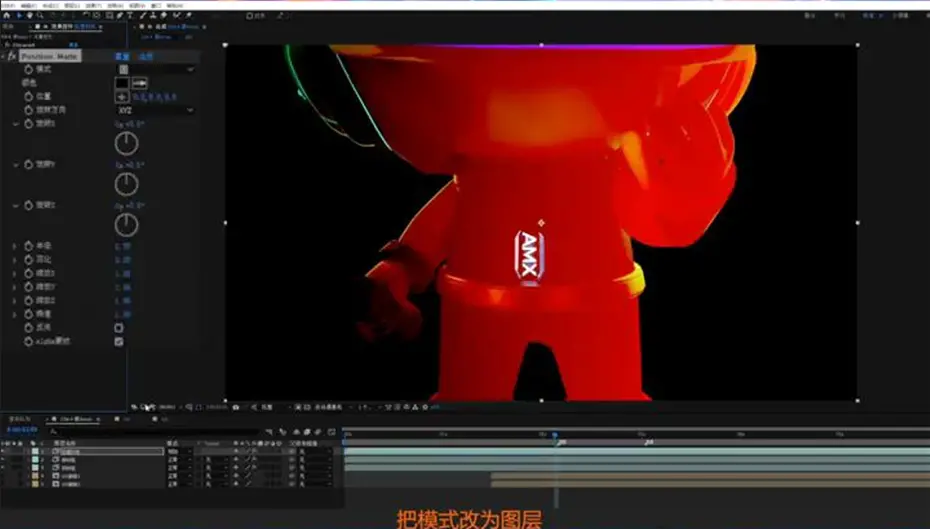Image resolution: width=930 pixels, height=529 pixels.
Task: Click the blue current-time indicator on timeline
Action: pos(556,435)
